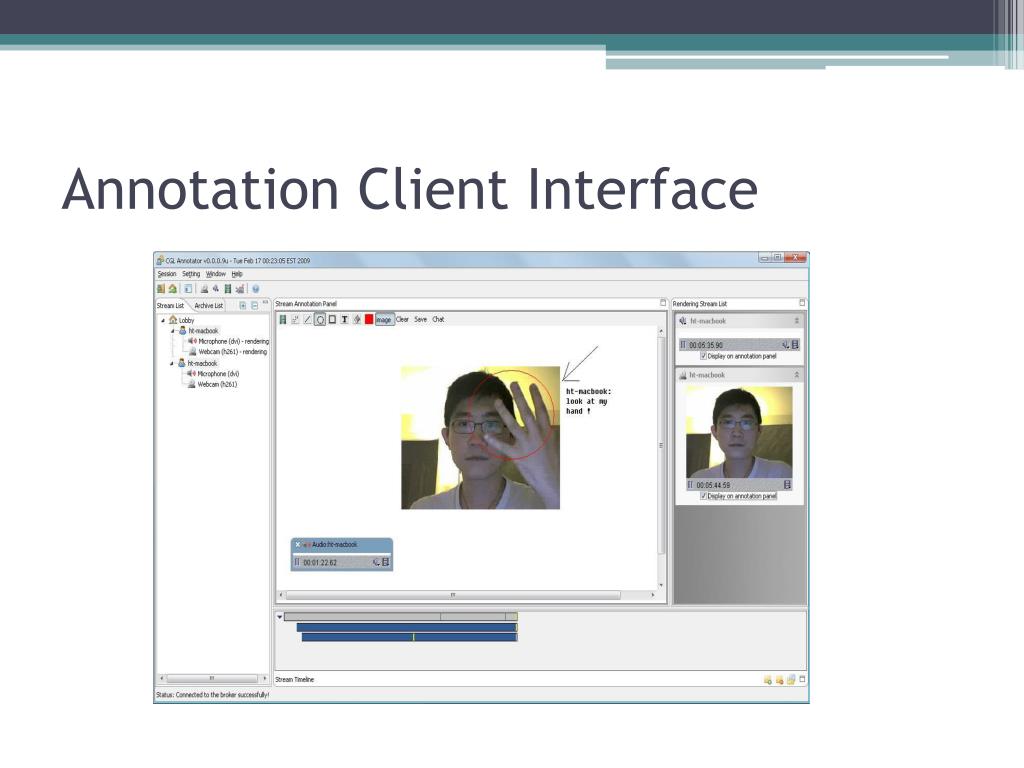
Task: Click the Image button in annotation toolbar
Action: click(384, 319)
